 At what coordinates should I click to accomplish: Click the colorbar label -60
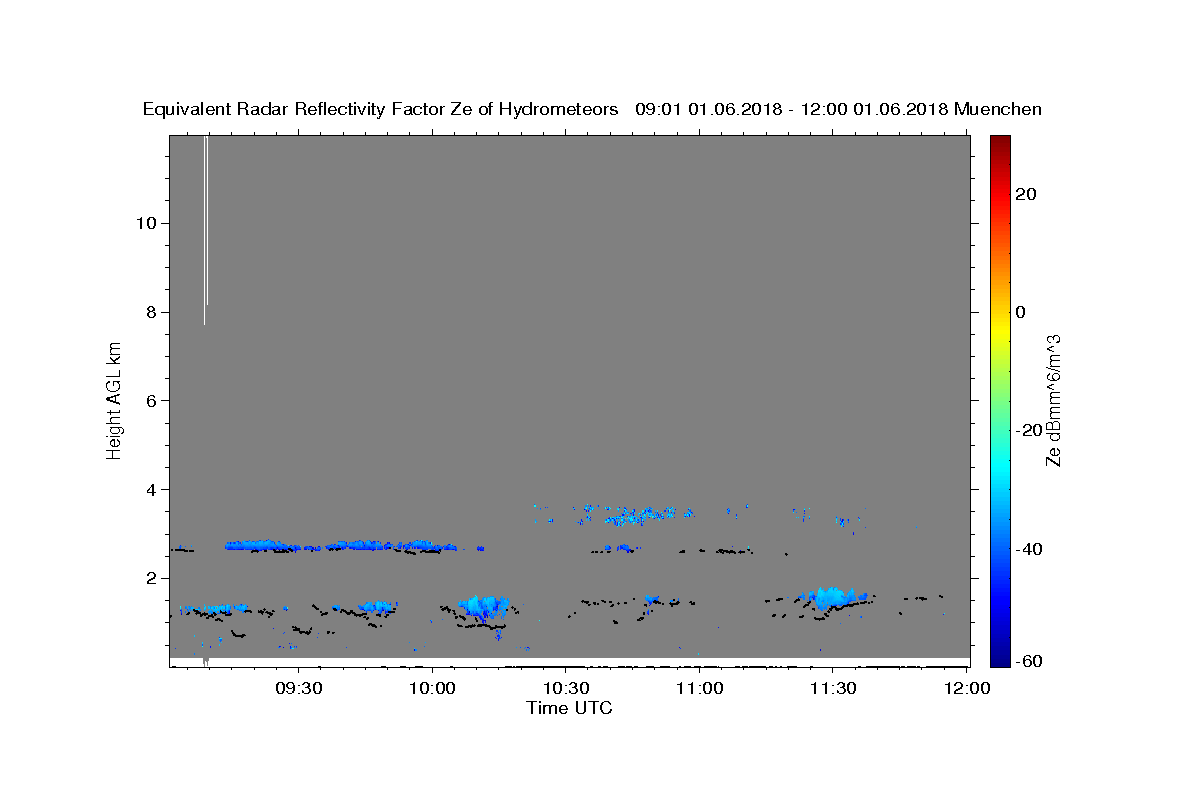[x=1029, y=662]
